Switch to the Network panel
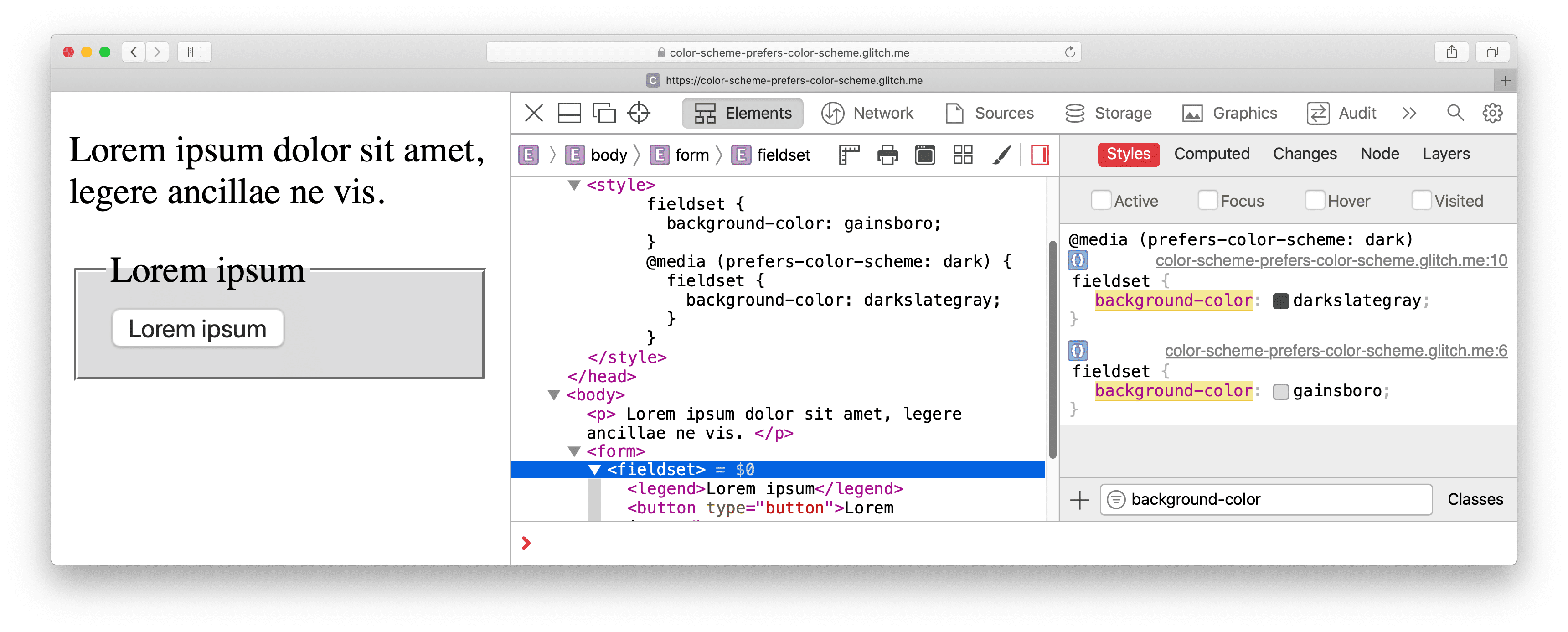This screenshot has height=632, width=1568. (879, 112)
